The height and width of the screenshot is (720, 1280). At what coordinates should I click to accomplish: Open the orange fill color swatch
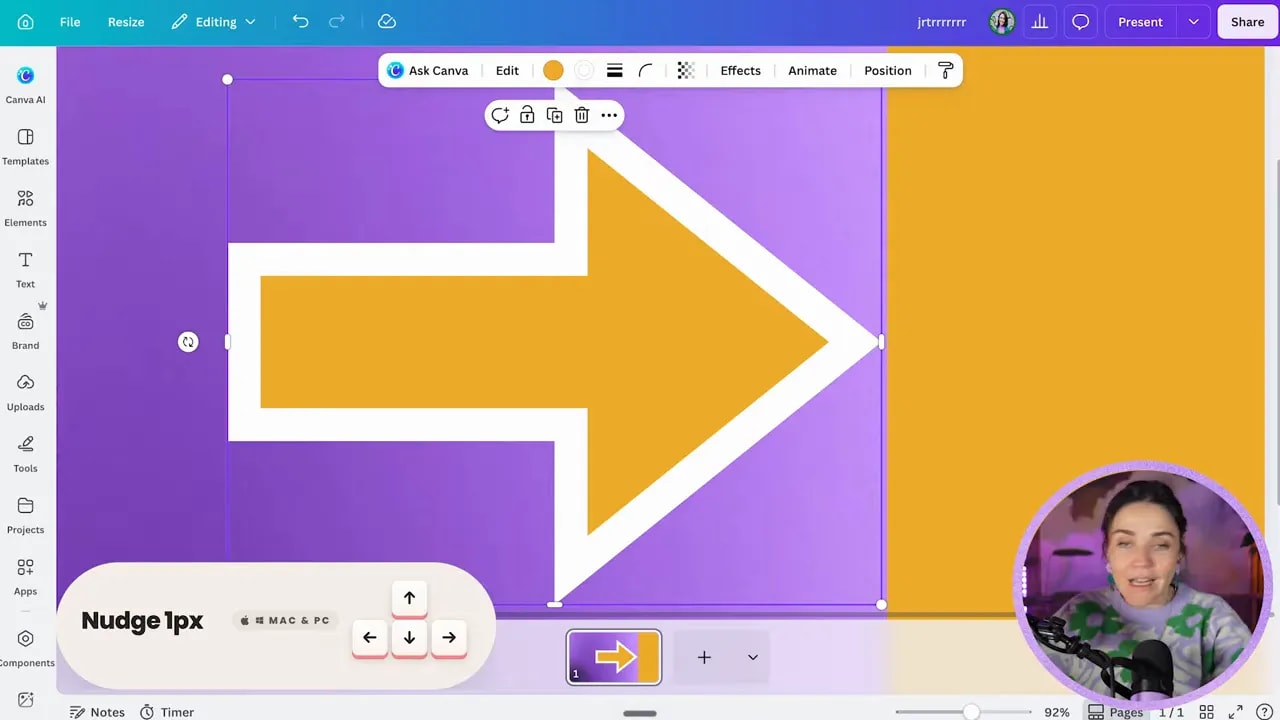coord(553,70)
